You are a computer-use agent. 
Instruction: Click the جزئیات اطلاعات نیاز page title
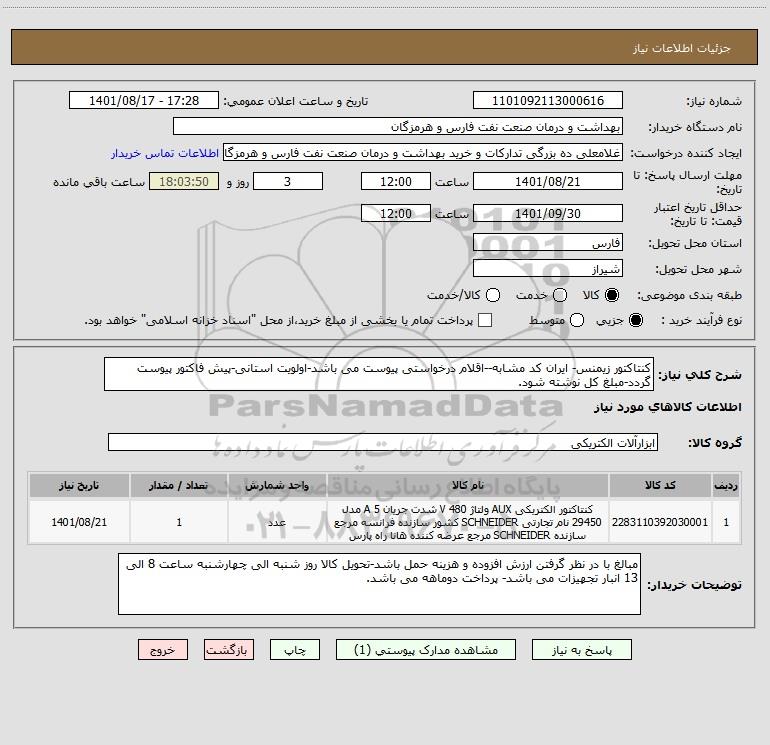pyautogui.click(x=682, y=48)
